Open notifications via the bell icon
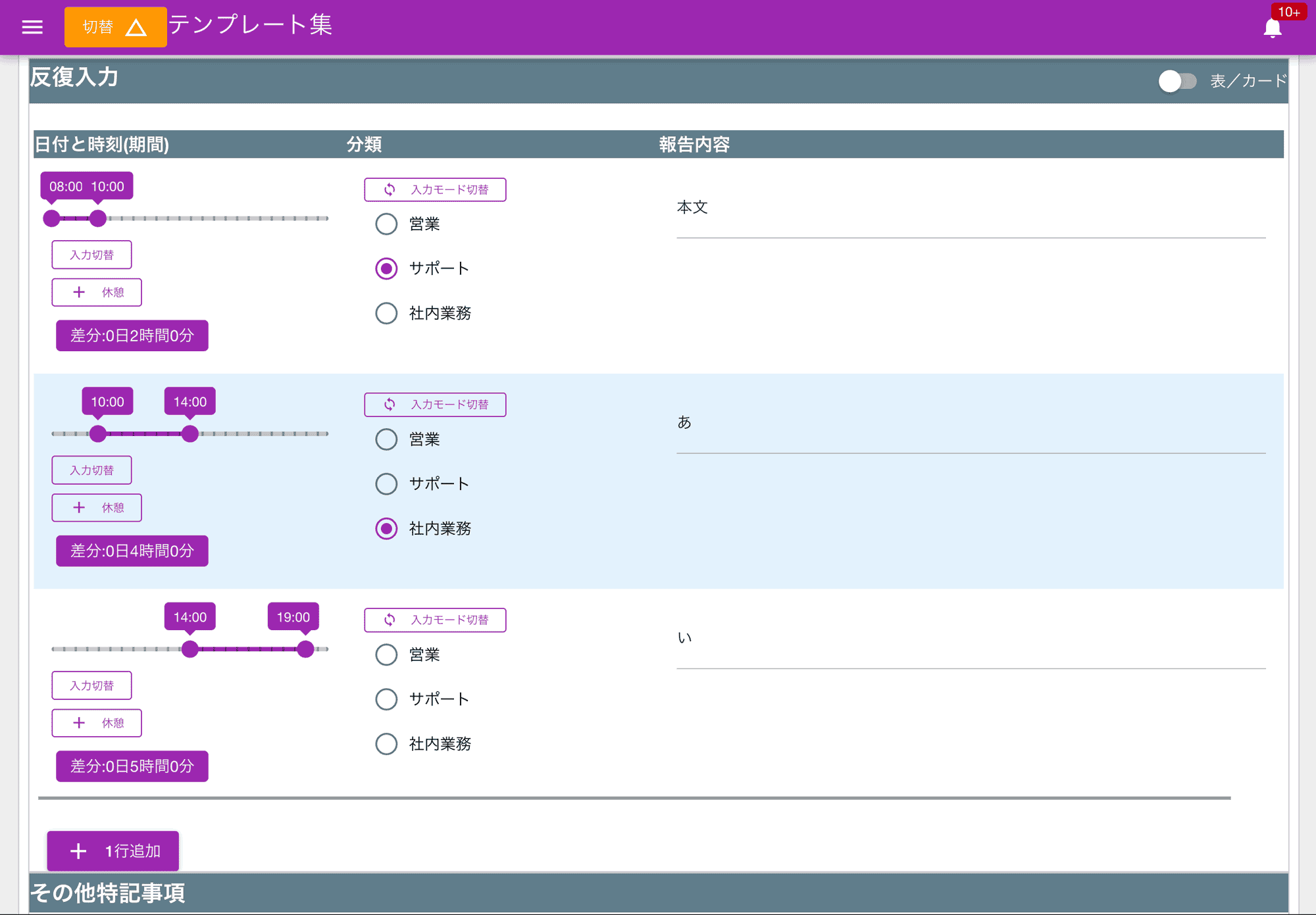Image resolution: width=1316 pixels, height=915 pixels. 1271,27
